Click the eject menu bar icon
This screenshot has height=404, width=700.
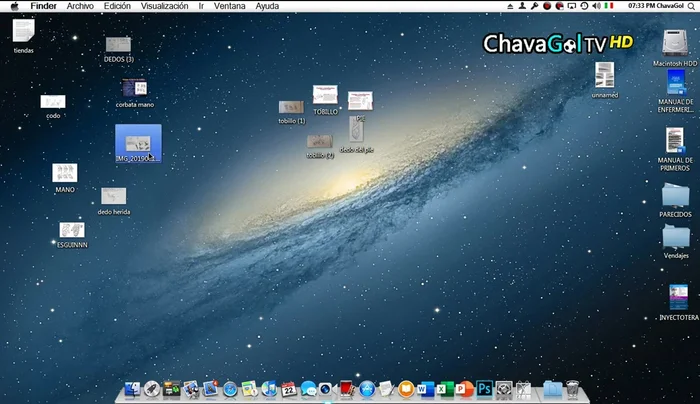pos(510,6)
